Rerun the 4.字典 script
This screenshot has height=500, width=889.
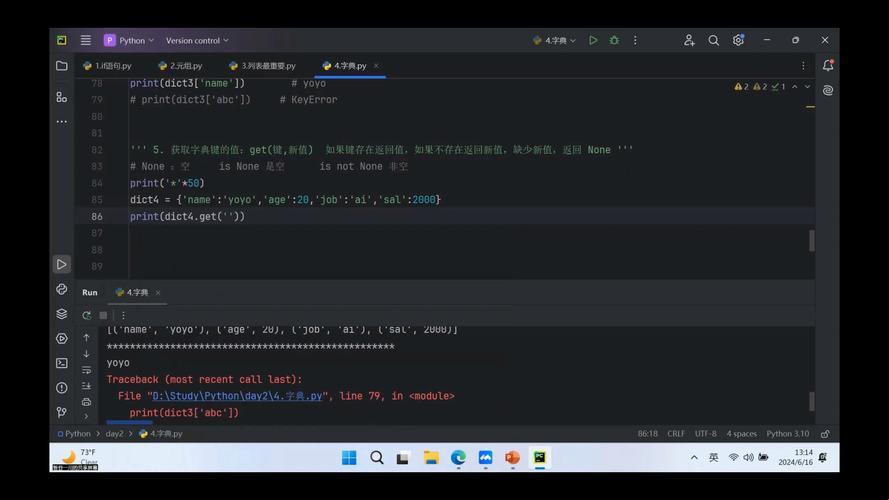point(86,315)
